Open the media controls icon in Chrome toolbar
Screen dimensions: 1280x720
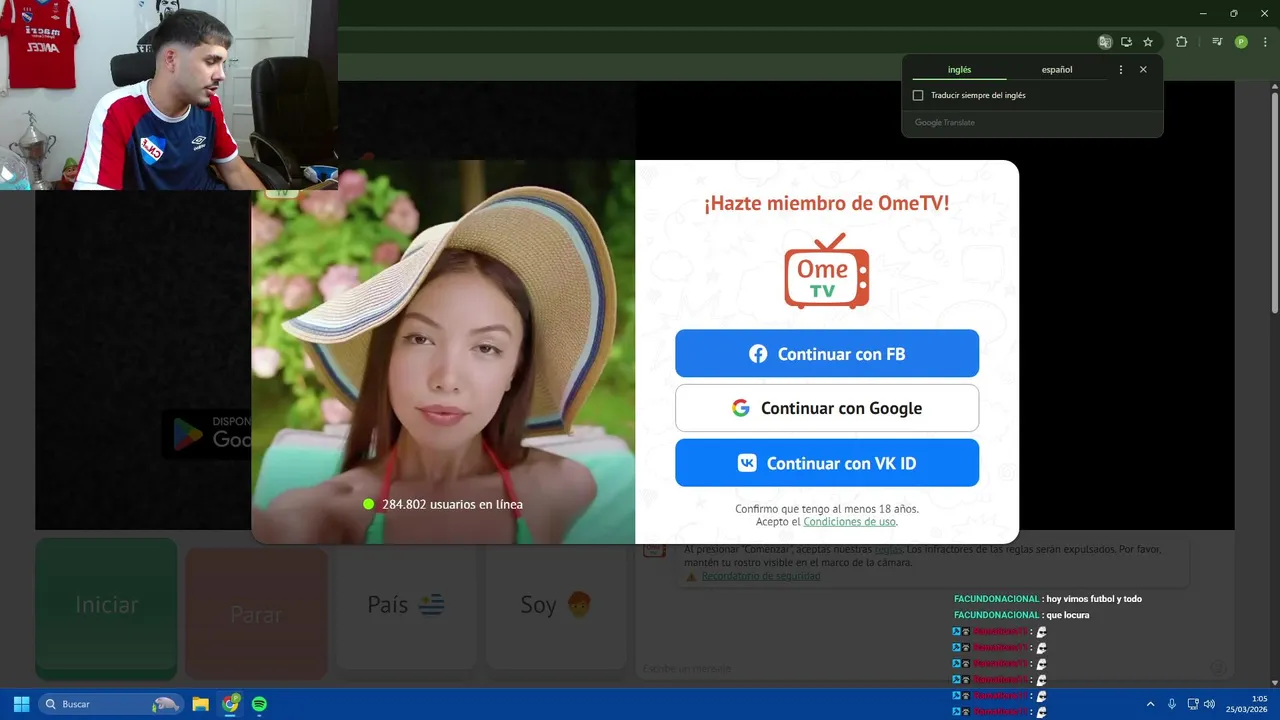click(x=1217, y=42)
